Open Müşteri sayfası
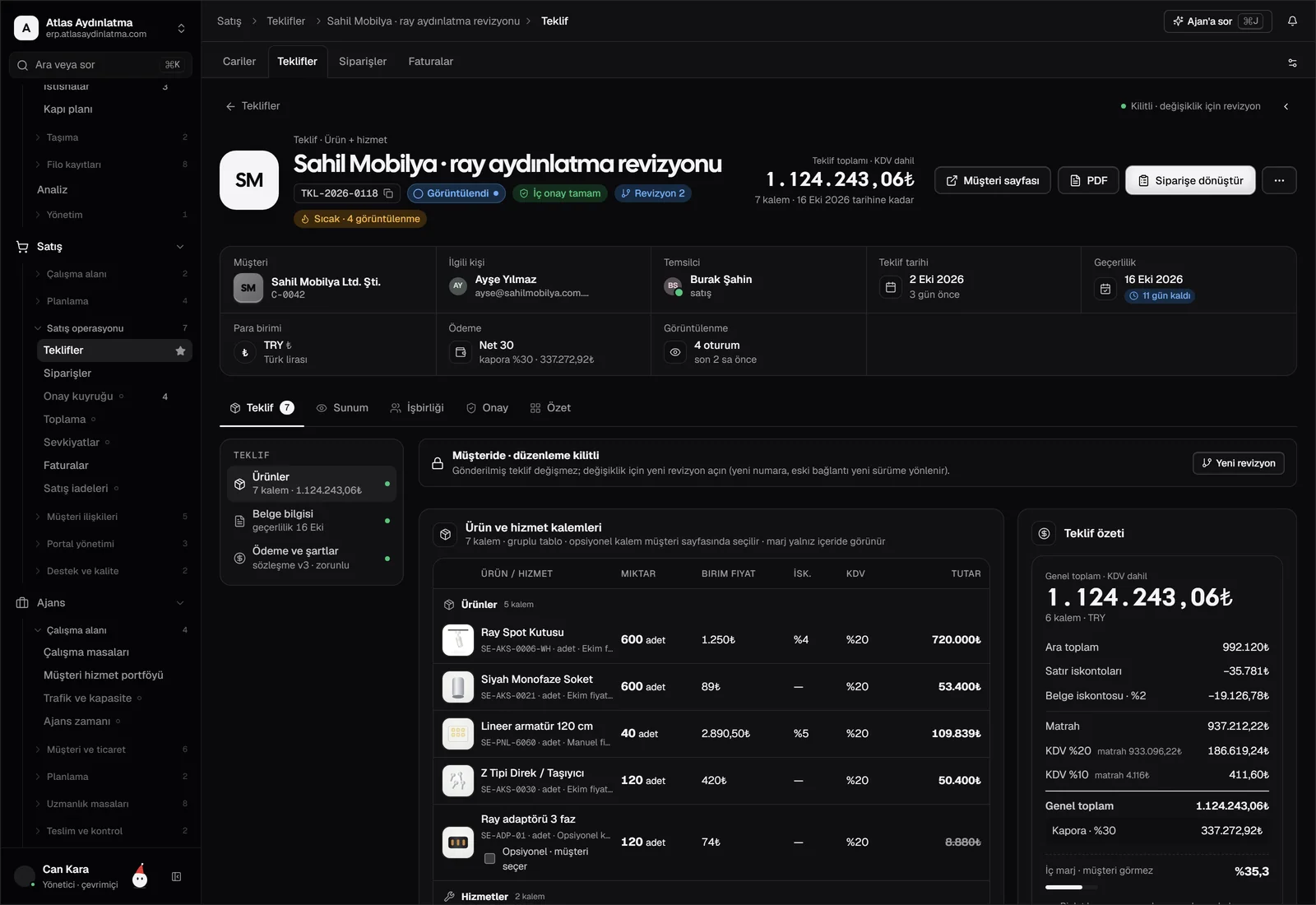 pyautogui.click(x=993, y=180)
